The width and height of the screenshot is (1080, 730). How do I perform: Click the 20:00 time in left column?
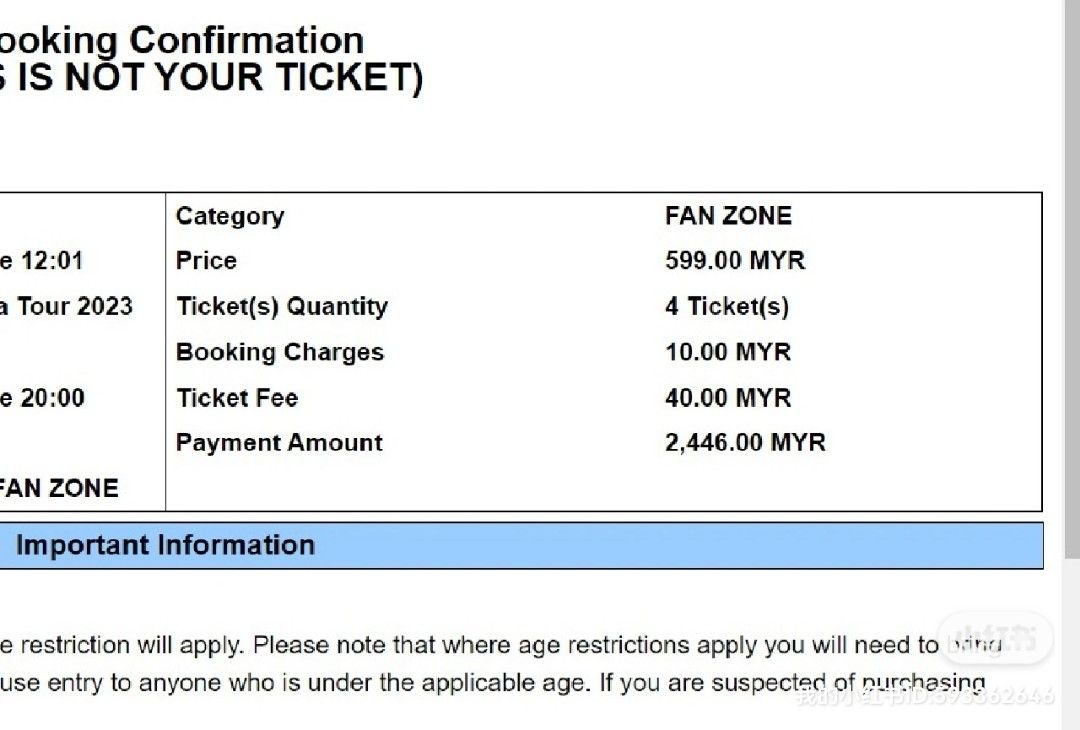pos(50,398)
